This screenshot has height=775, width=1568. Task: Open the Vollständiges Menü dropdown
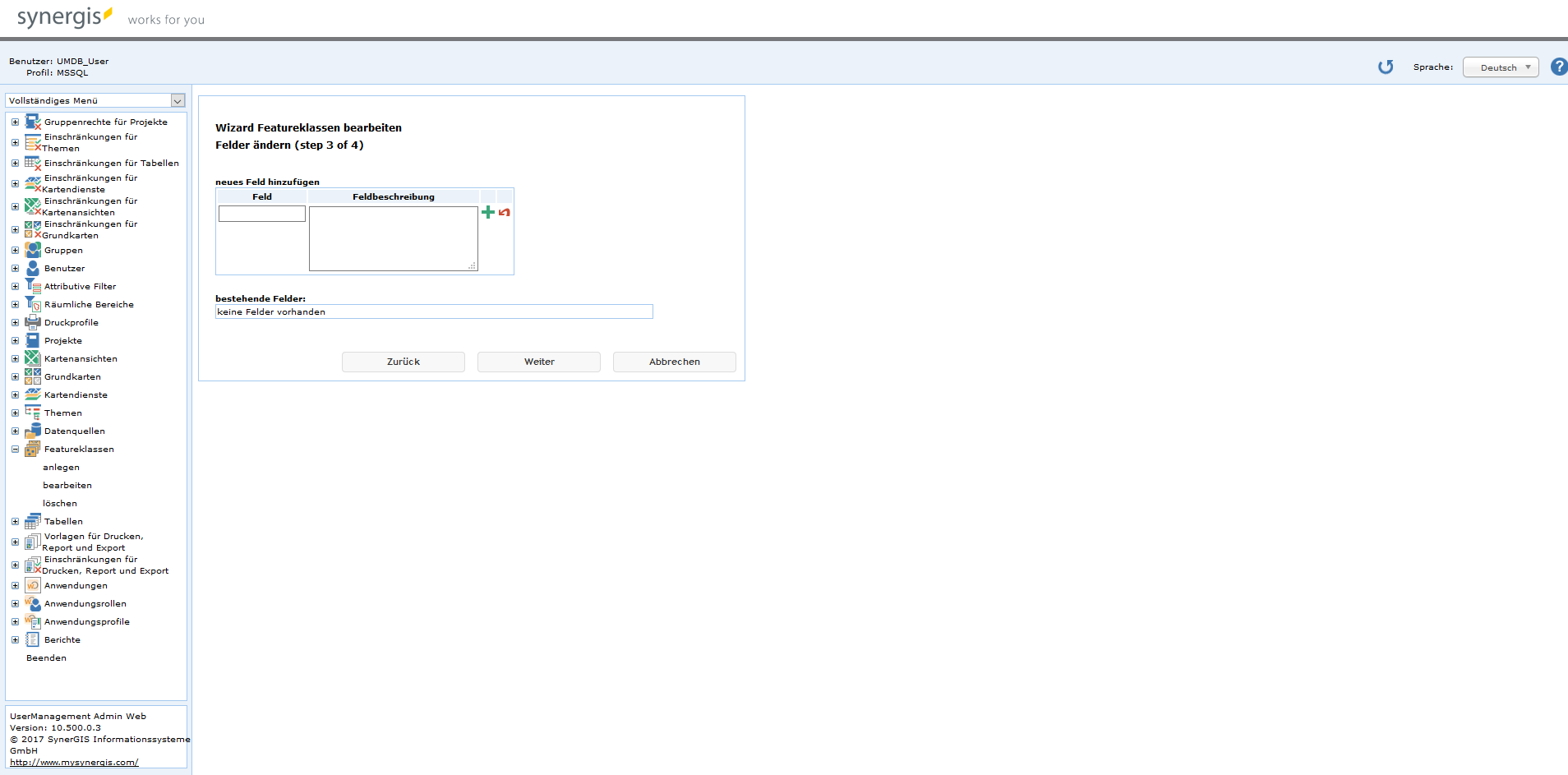(178, 100)
